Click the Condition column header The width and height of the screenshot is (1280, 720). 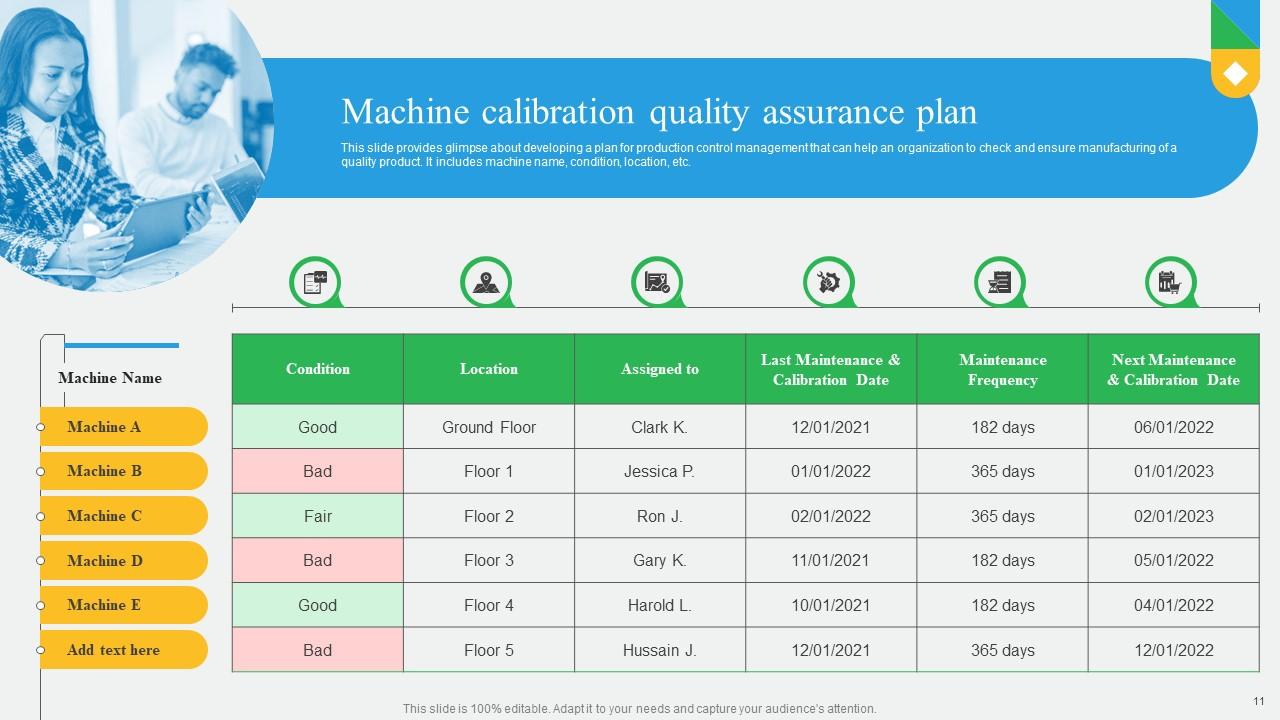click(317, 368)
